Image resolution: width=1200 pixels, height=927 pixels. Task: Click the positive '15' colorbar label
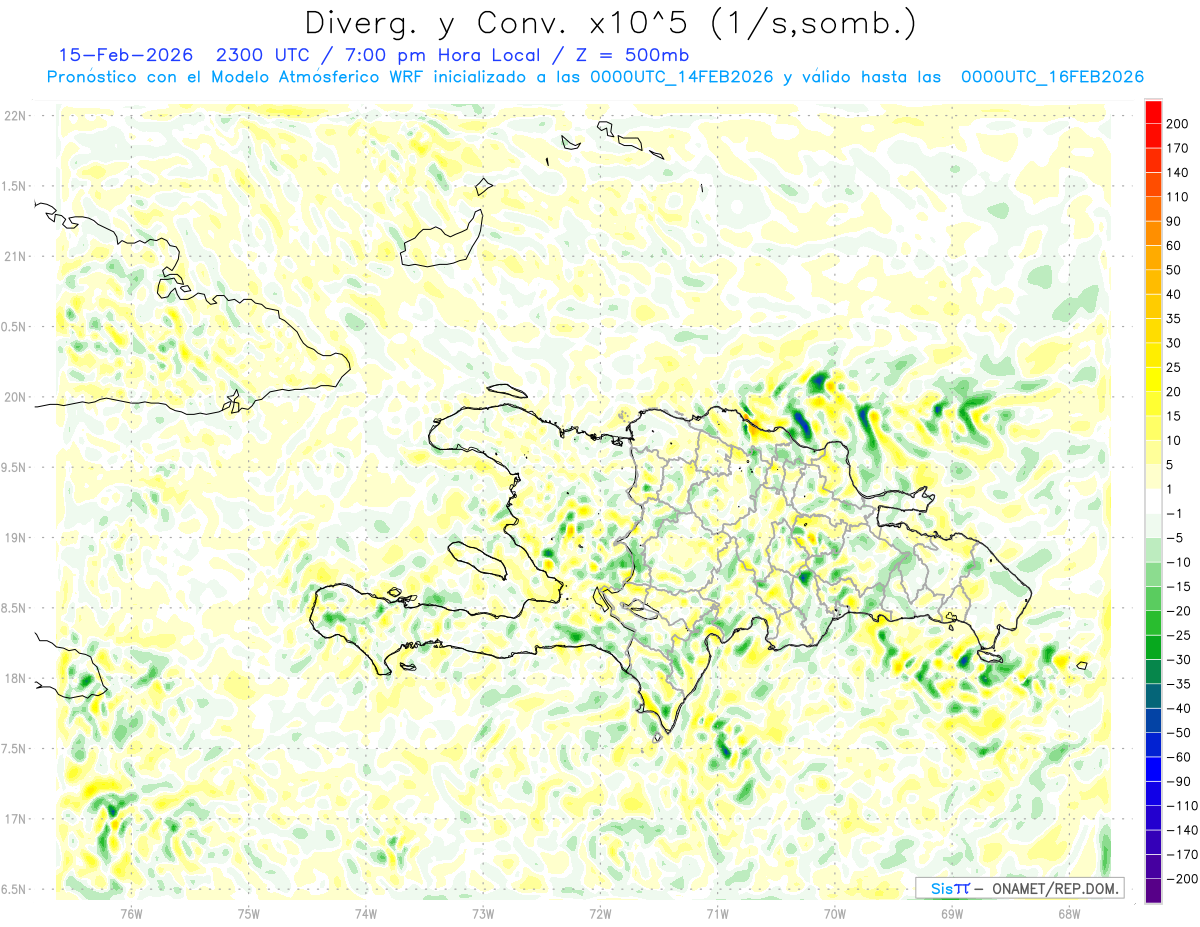pos(1175,417)
